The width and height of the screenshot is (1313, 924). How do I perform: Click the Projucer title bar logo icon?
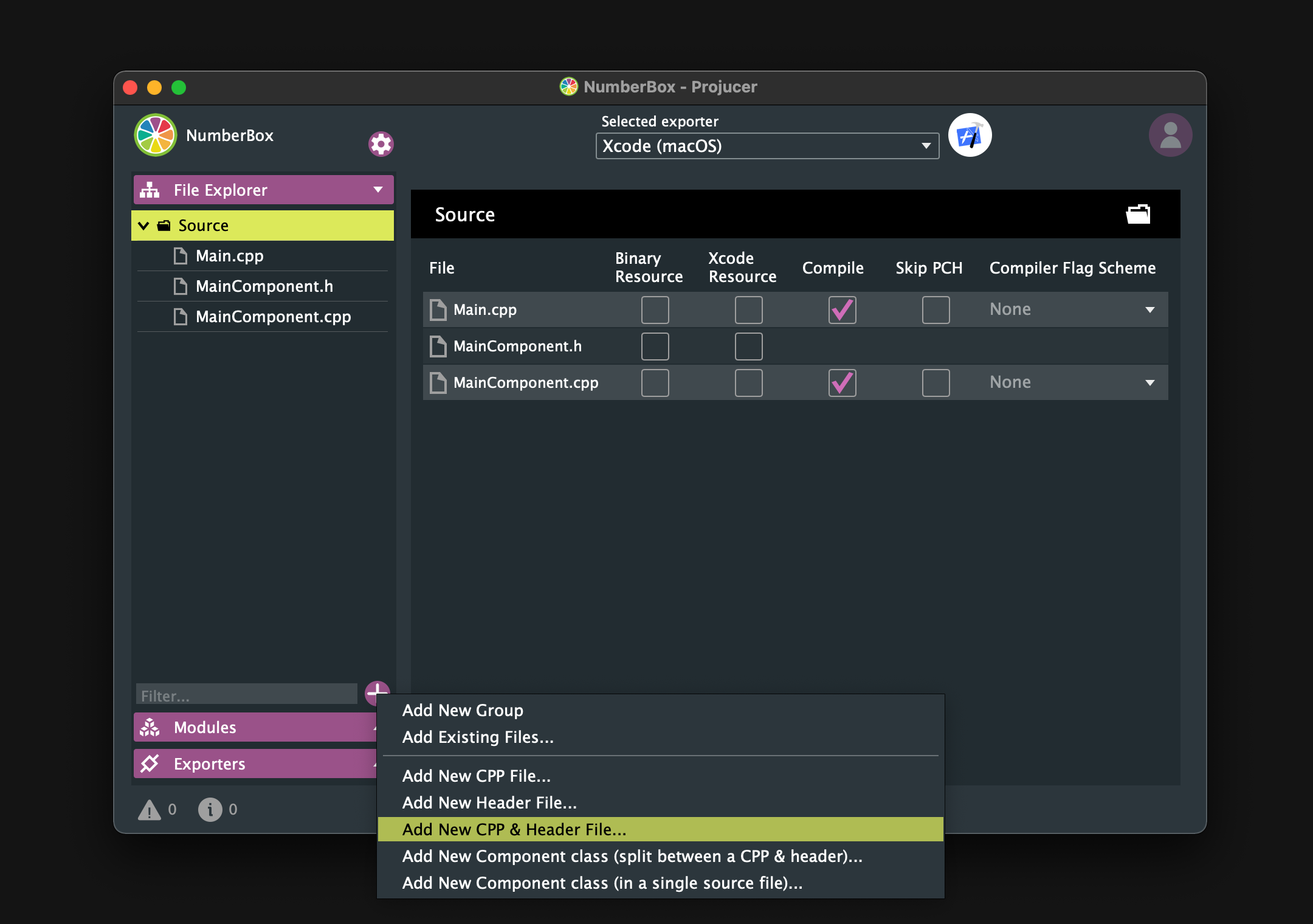click(568, 87)
